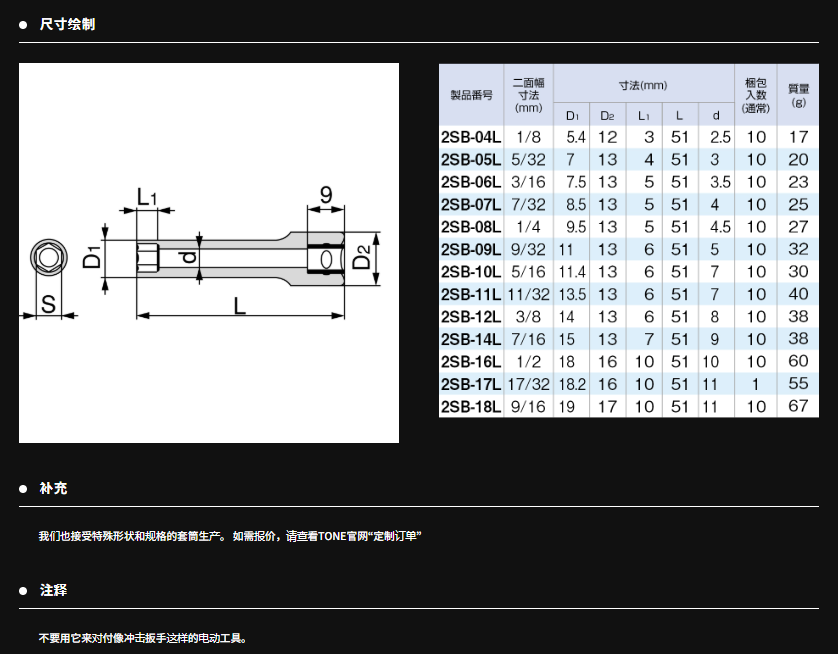Click the socket side-view illustration
838x654 pixels.
coord(240,259)
